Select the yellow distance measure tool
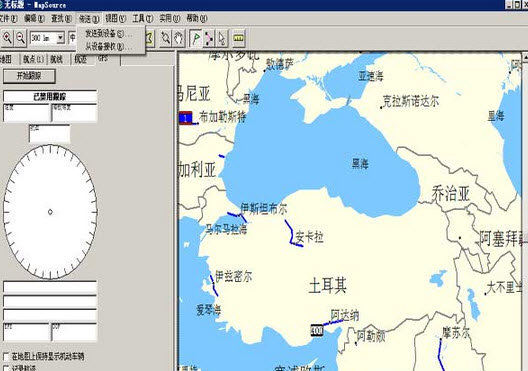The width and height of the screenshot is (528, 371). click(x=238, y=38)
